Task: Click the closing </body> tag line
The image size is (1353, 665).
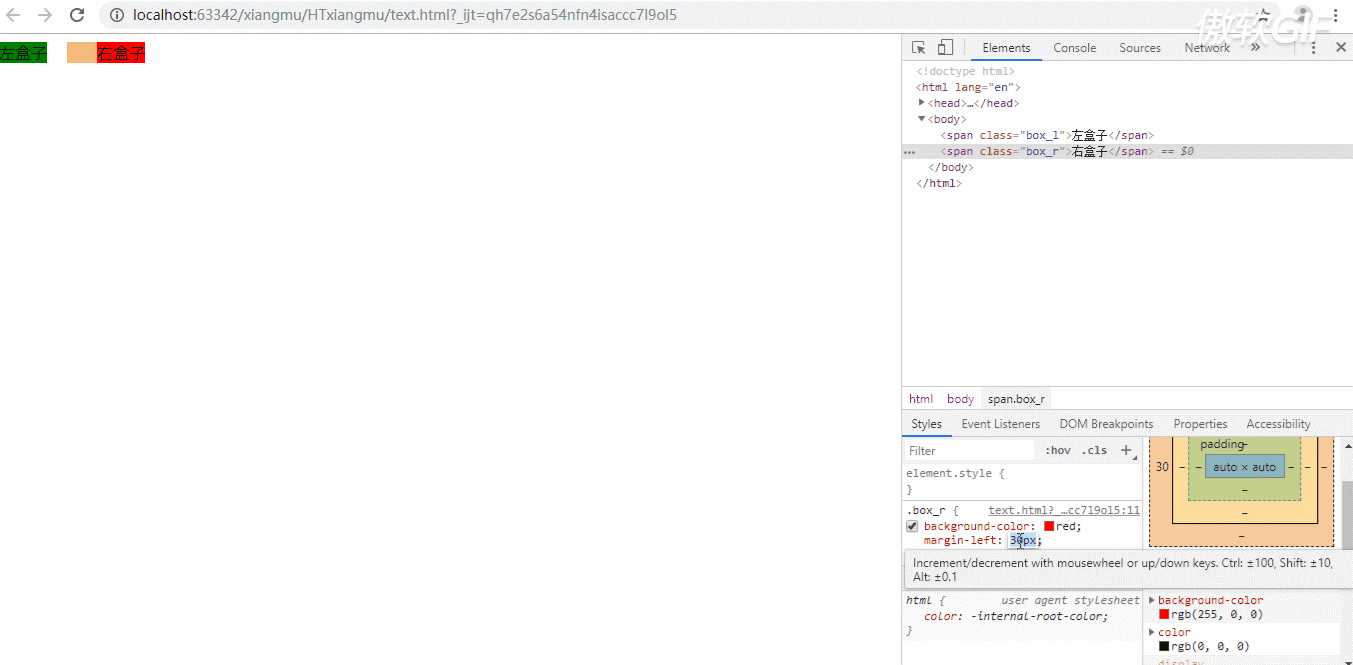Action: point(950,167)
